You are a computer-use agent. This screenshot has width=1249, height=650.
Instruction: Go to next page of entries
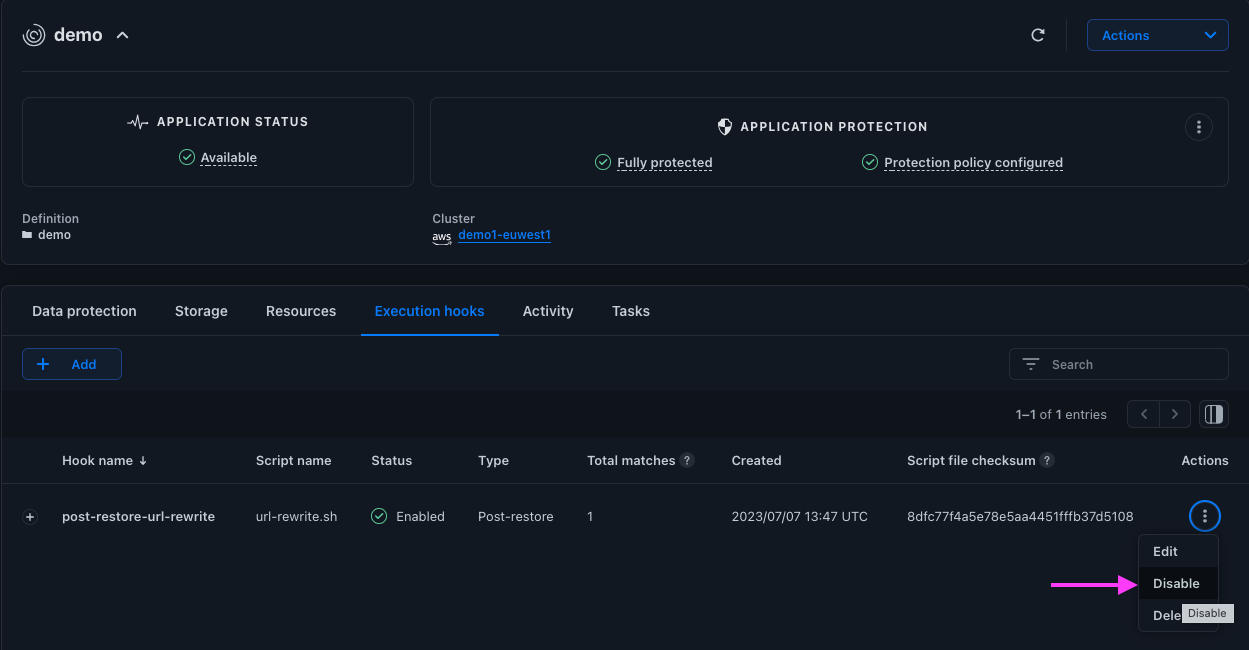tap(1175, 414)
